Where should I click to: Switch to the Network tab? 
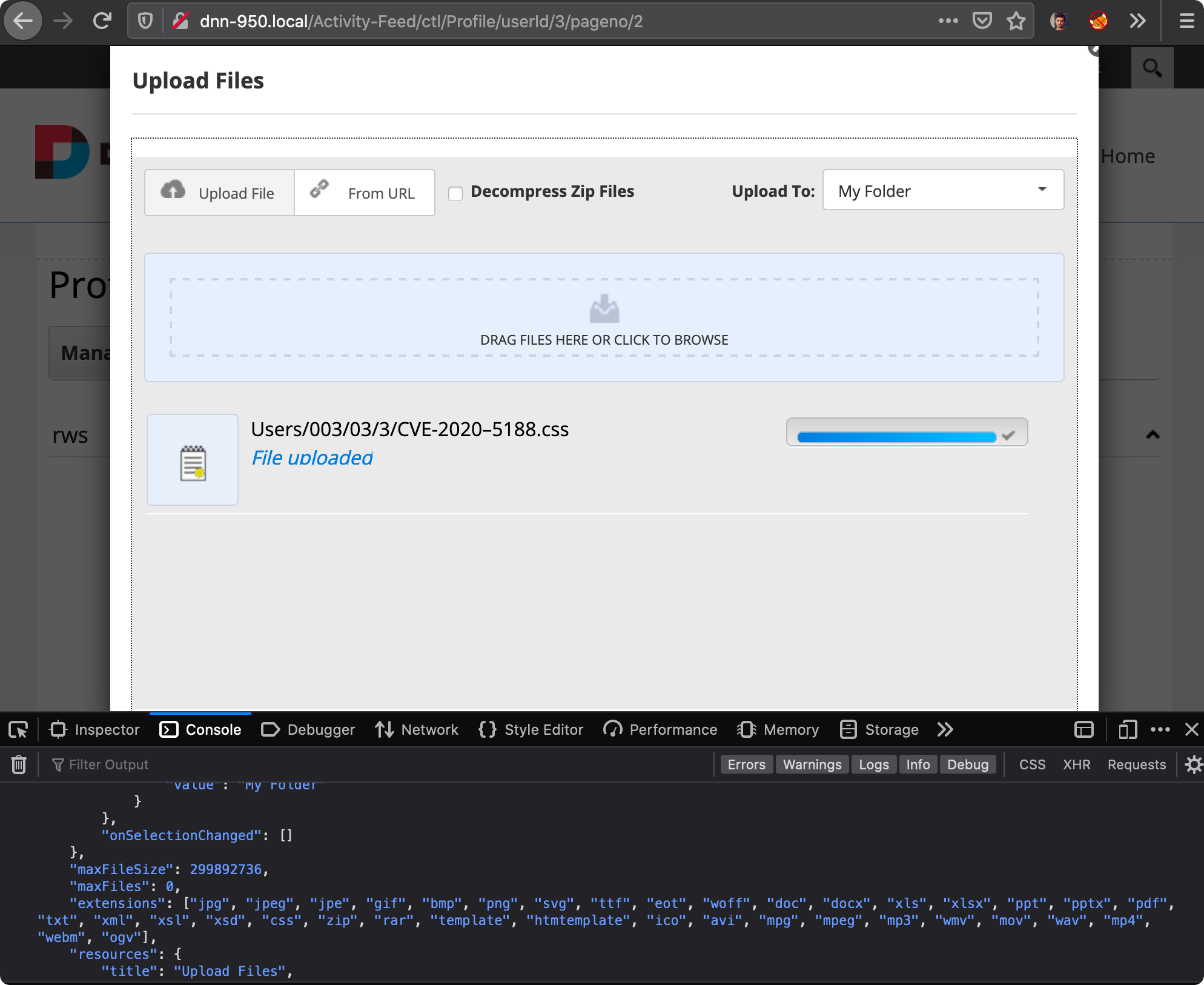[x=417, y=729]
